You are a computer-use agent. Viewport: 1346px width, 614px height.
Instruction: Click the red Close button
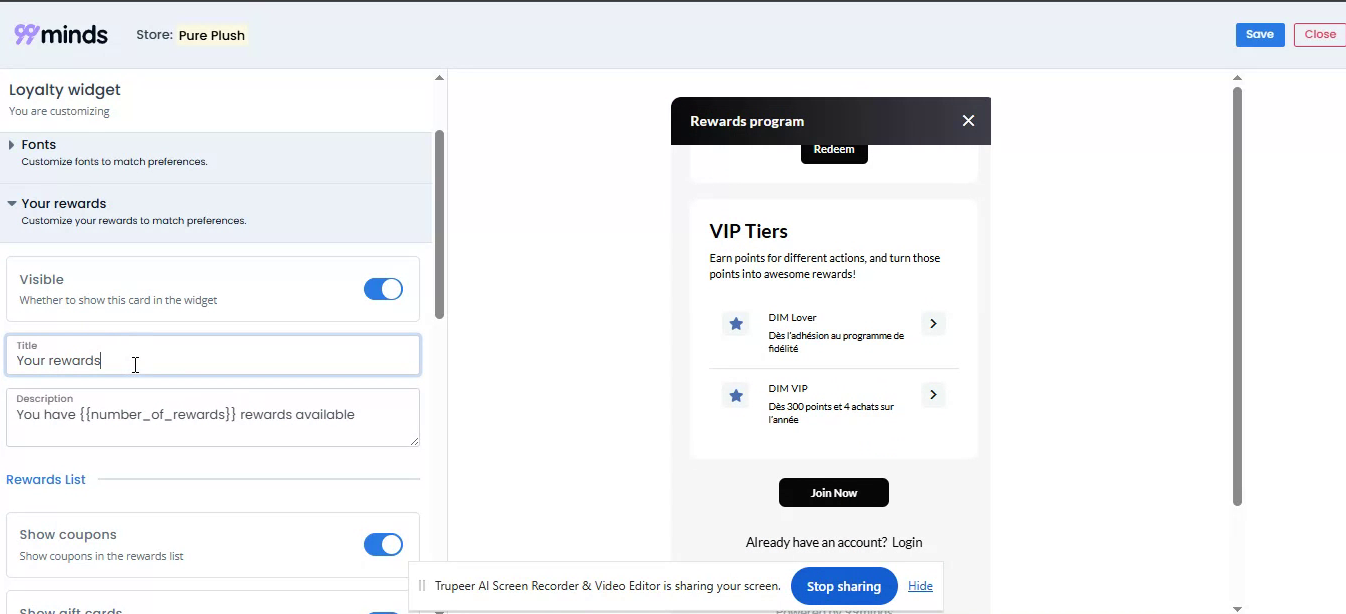click(1320, 35)
